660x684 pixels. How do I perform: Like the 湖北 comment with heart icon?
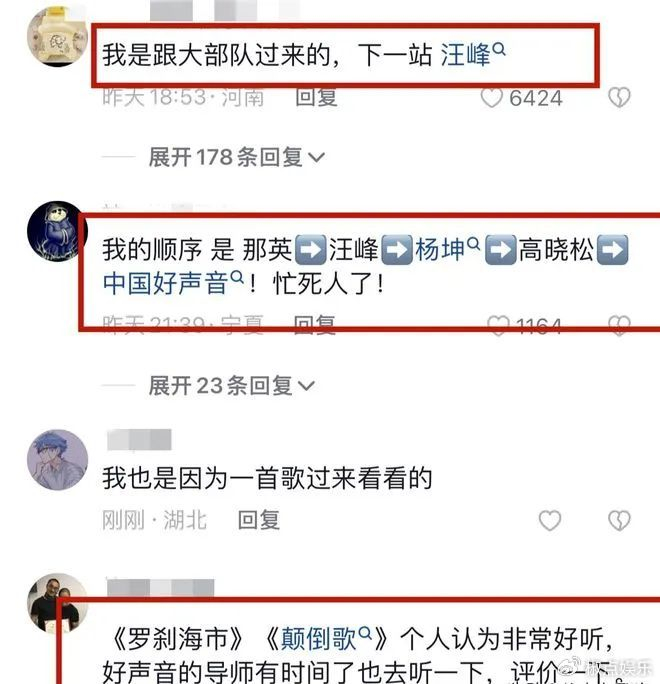(550, 520)
